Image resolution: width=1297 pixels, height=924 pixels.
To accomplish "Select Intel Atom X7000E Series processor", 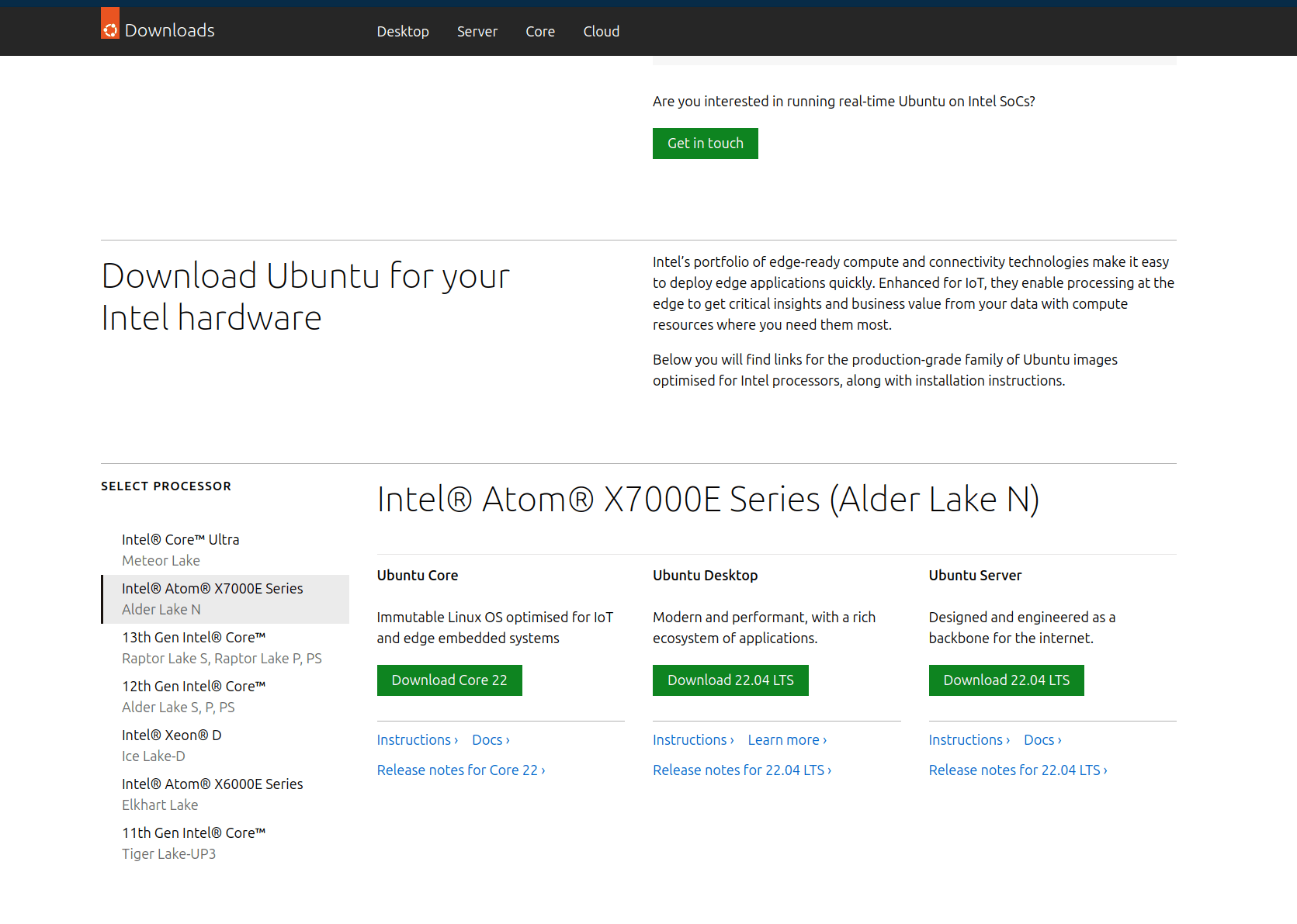I will (225, 599).
